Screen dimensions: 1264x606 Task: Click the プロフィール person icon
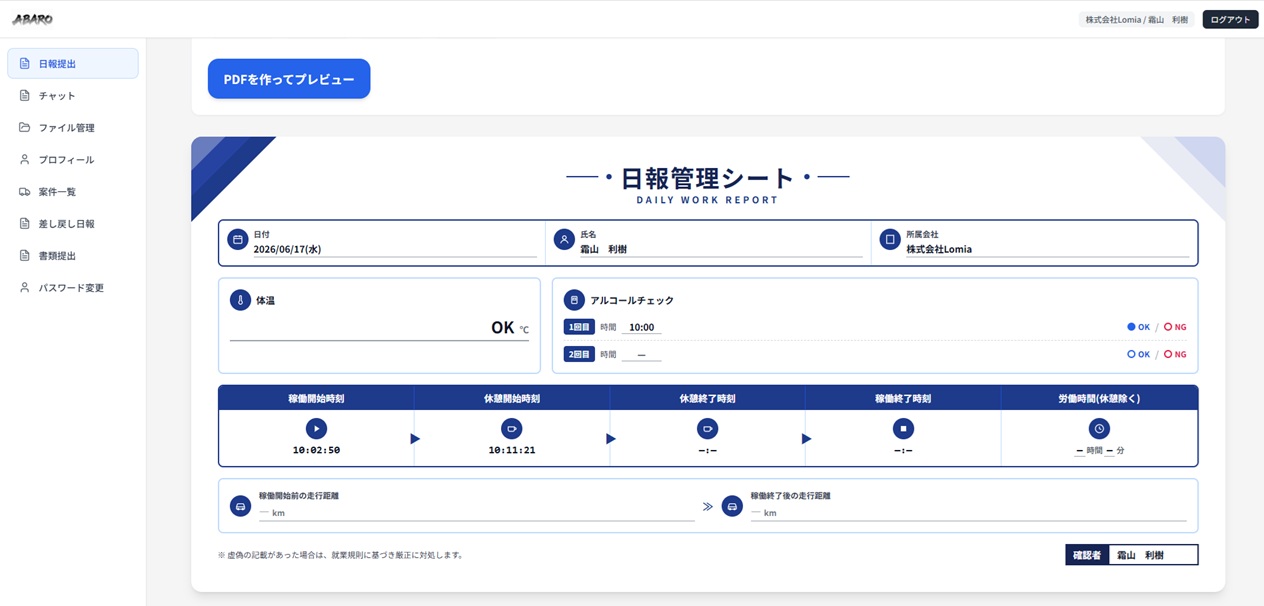click(25, 159)
